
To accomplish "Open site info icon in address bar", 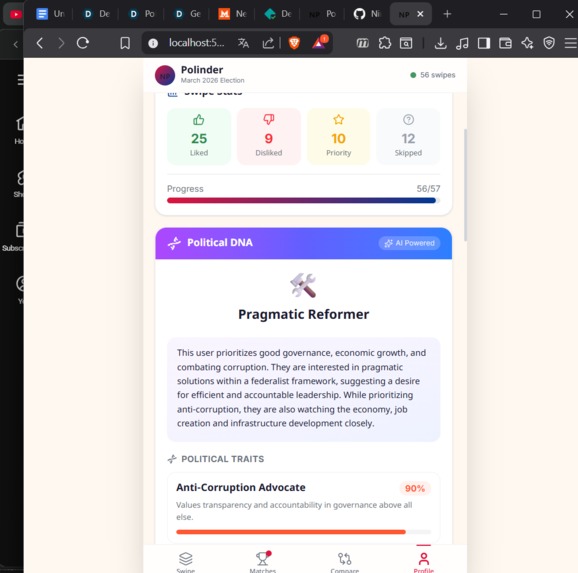I will pos(153,44).
